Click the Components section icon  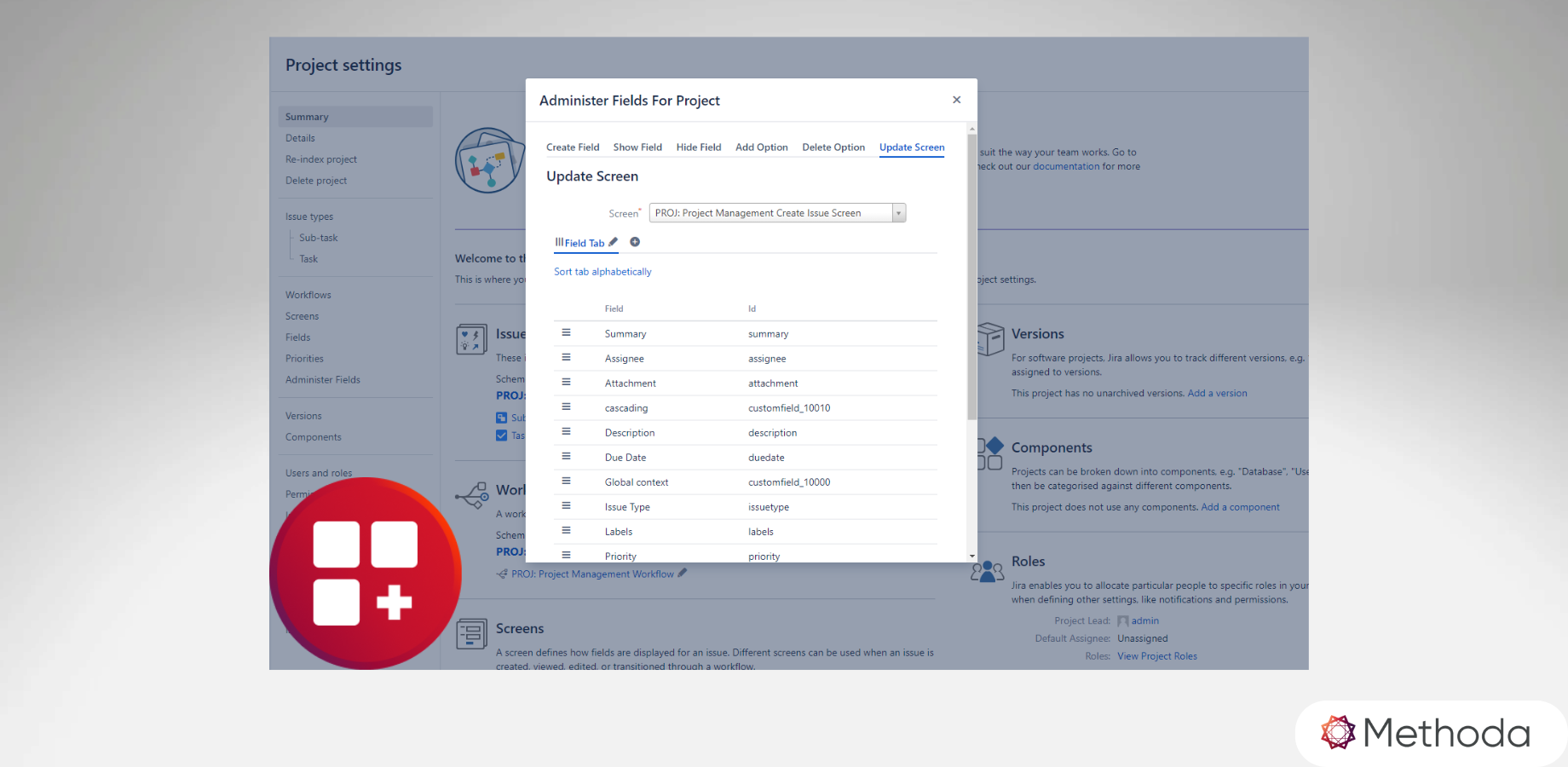tap(990, 453)
